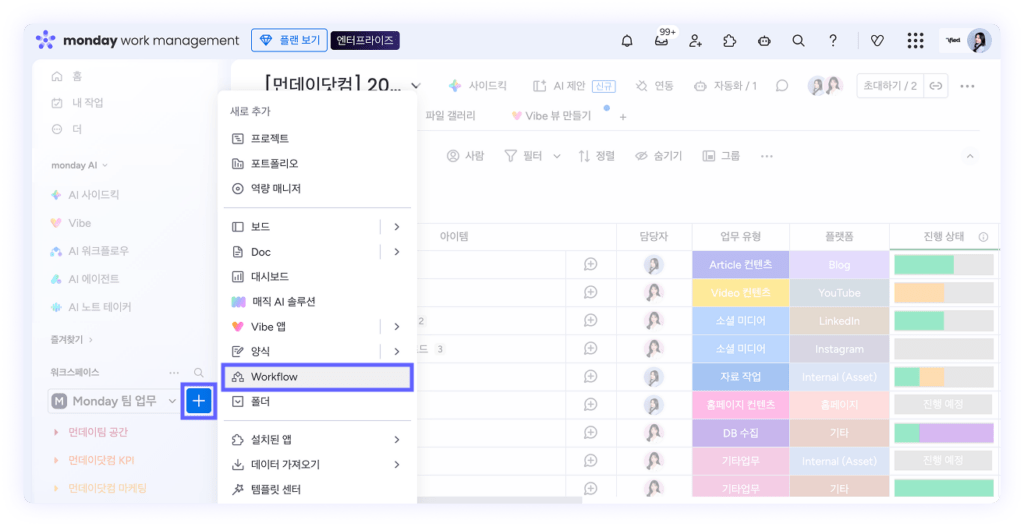The image size is (1024, 527).
Task: Click the invite members icon
Action: pos(695,41)
